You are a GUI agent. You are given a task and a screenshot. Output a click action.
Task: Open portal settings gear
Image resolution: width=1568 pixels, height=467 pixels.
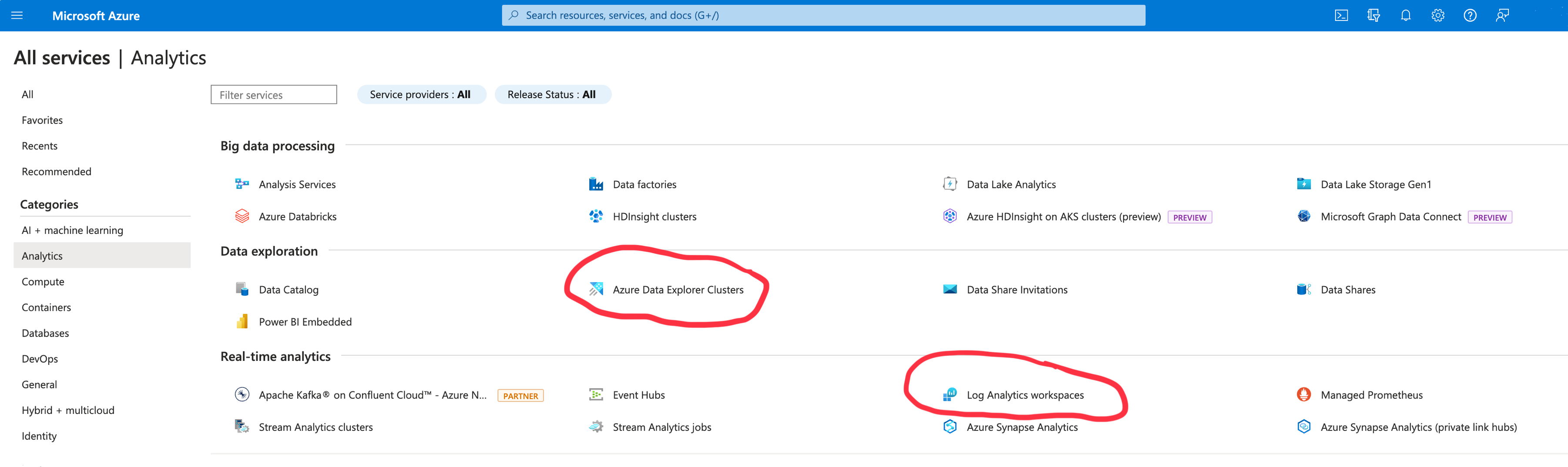coord(1438,15)
